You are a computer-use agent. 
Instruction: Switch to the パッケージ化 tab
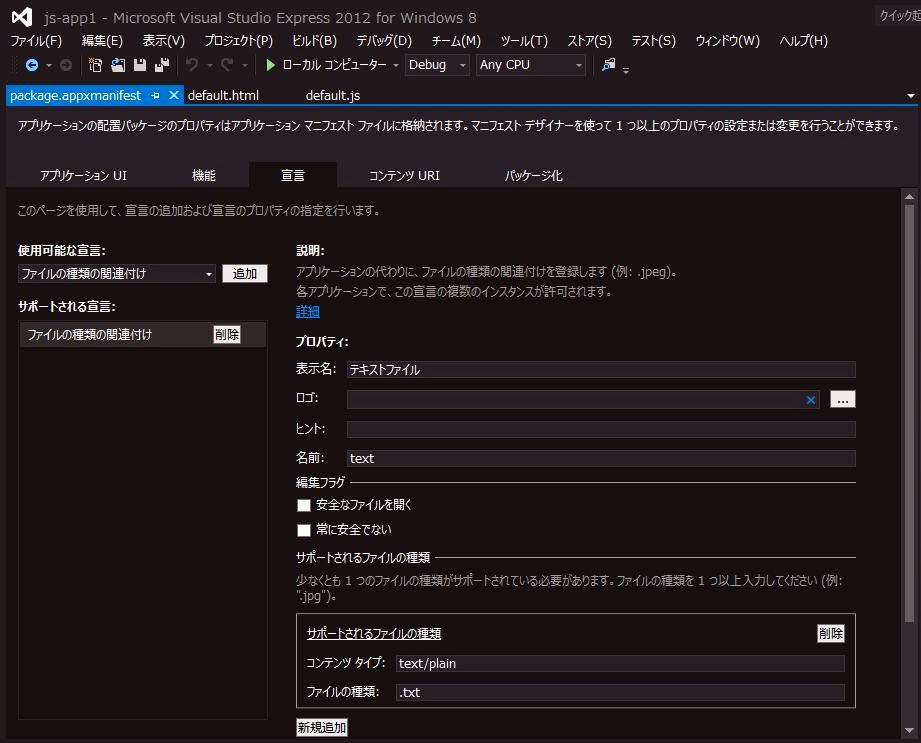click(533, 175)
